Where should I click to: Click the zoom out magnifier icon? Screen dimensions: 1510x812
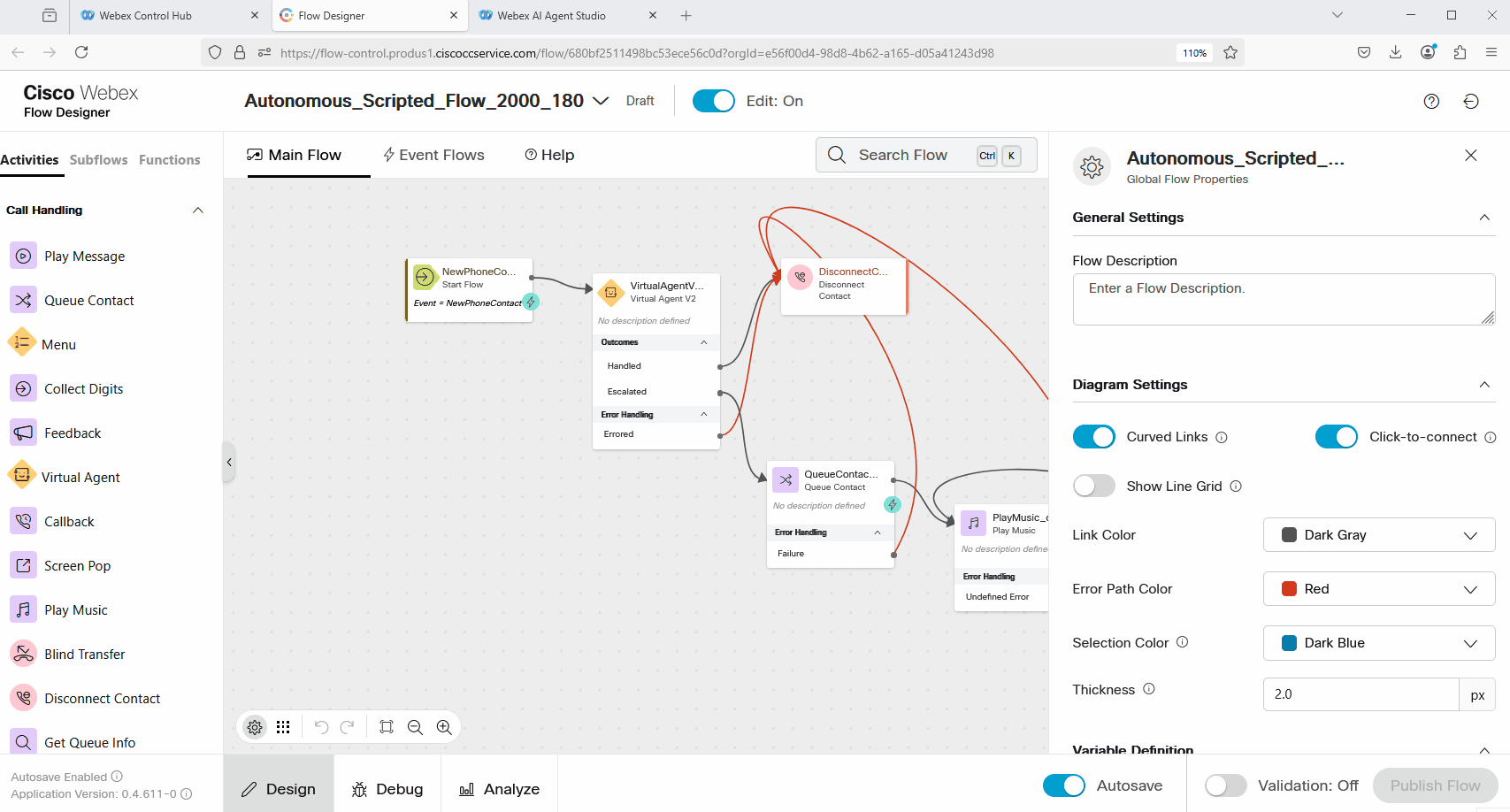coord(415,727)
